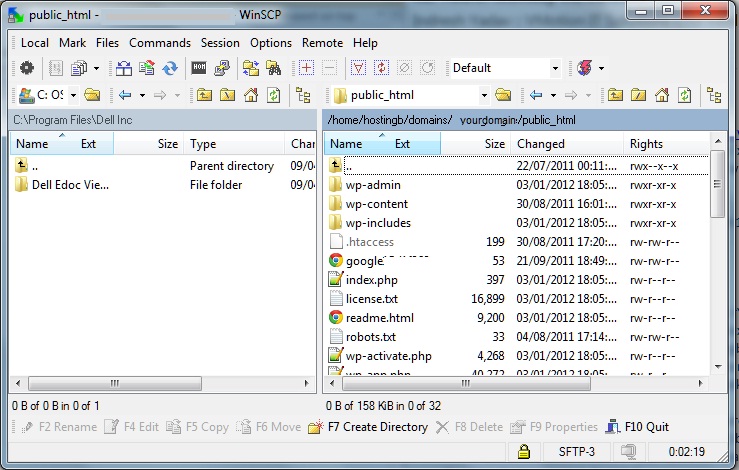Select the wp-admin folder
739x470 pixels.
(373, 185)
